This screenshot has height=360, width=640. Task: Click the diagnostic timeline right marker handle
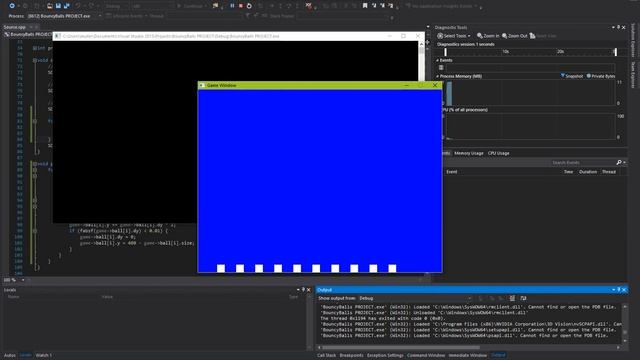pyautogui.click(x=616, y=52)
